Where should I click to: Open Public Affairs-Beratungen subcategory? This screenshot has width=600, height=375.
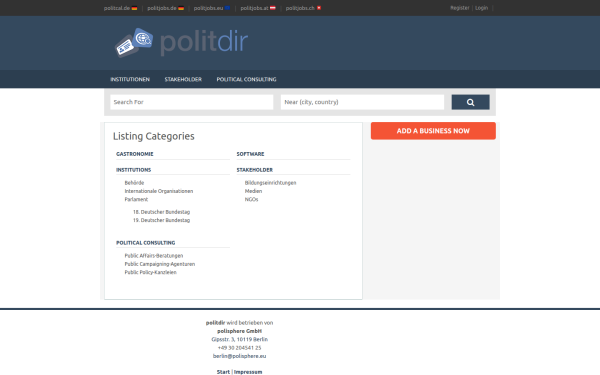click(x=154, y=256)
